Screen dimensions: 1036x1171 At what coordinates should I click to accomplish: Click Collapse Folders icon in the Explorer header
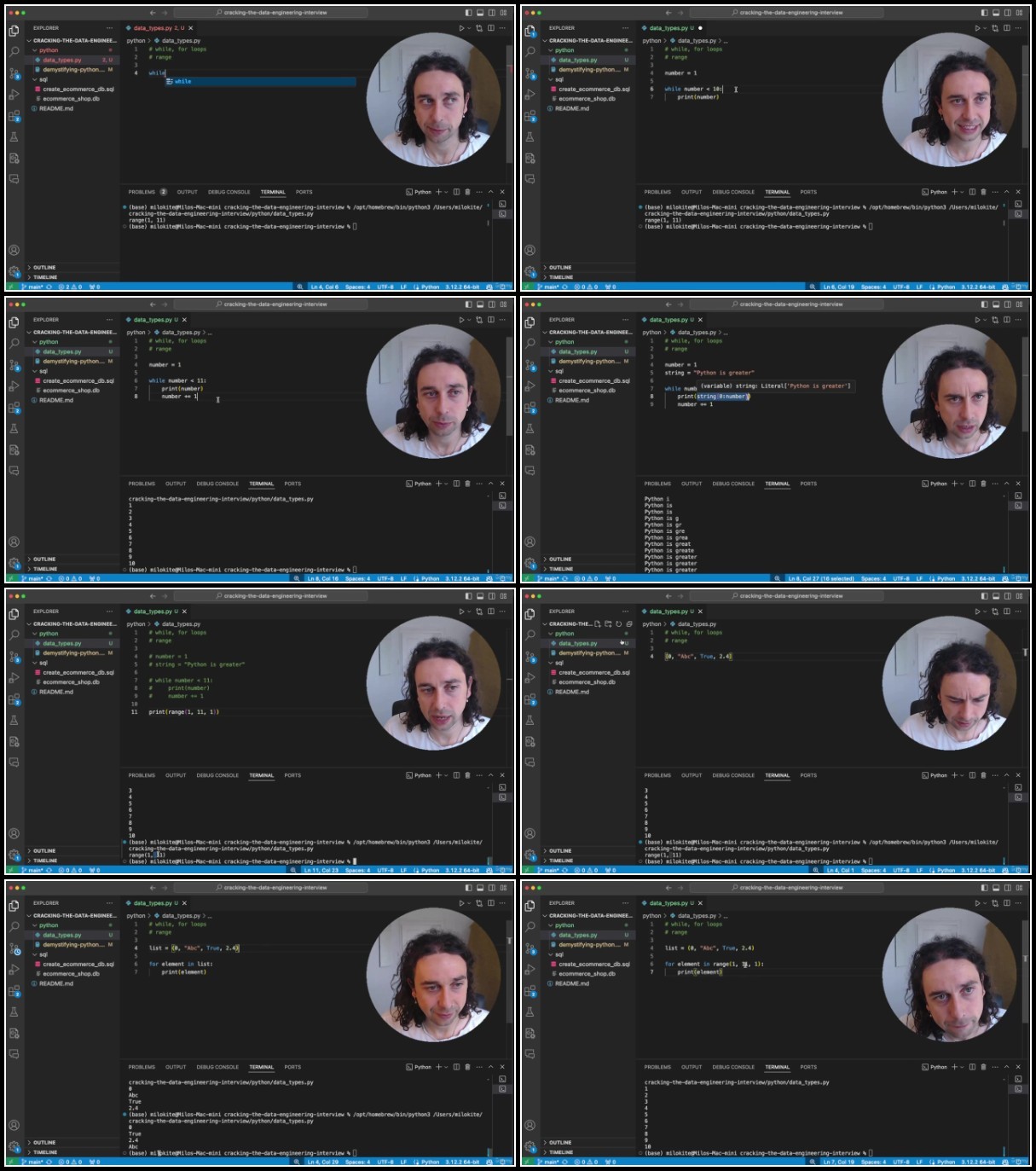[629, 623]
